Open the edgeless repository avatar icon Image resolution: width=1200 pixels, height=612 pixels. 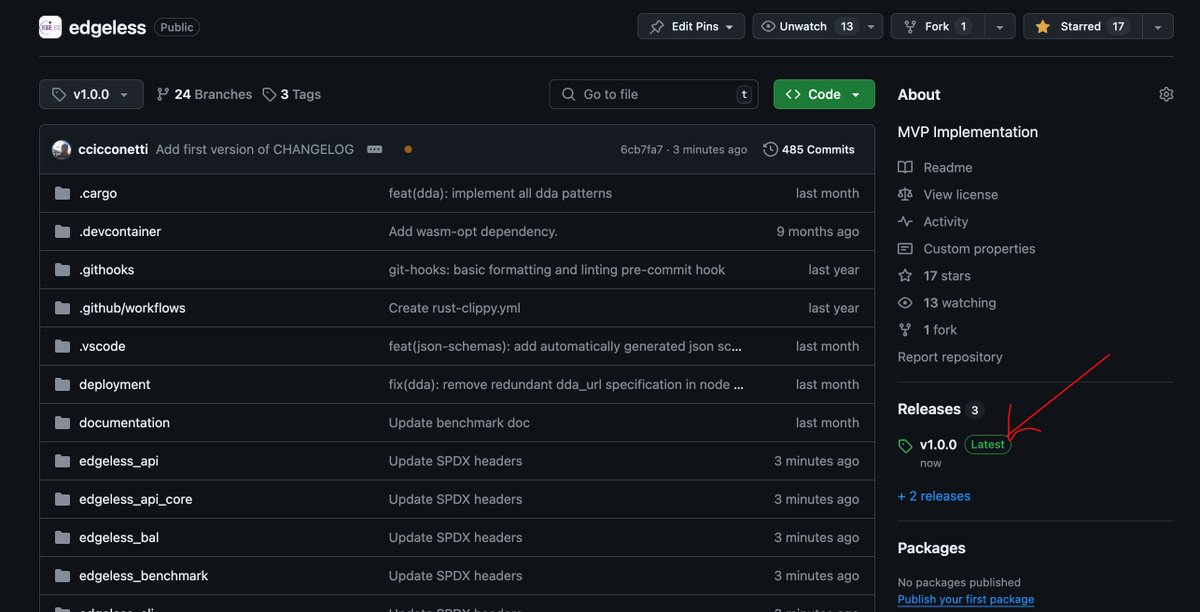50,27
